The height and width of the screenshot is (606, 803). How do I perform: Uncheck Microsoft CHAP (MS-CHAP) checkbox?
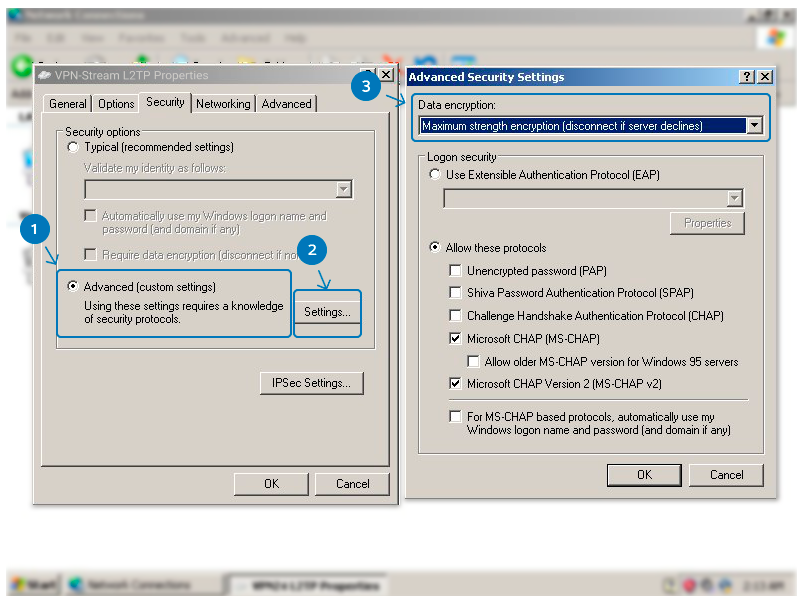pyautogui.click(x=455, y=338)
